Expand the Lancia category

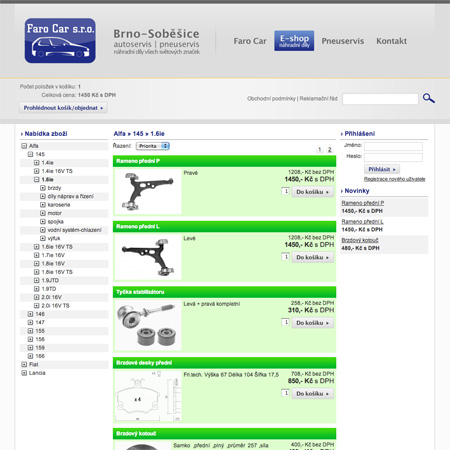(x=24, y=373)
